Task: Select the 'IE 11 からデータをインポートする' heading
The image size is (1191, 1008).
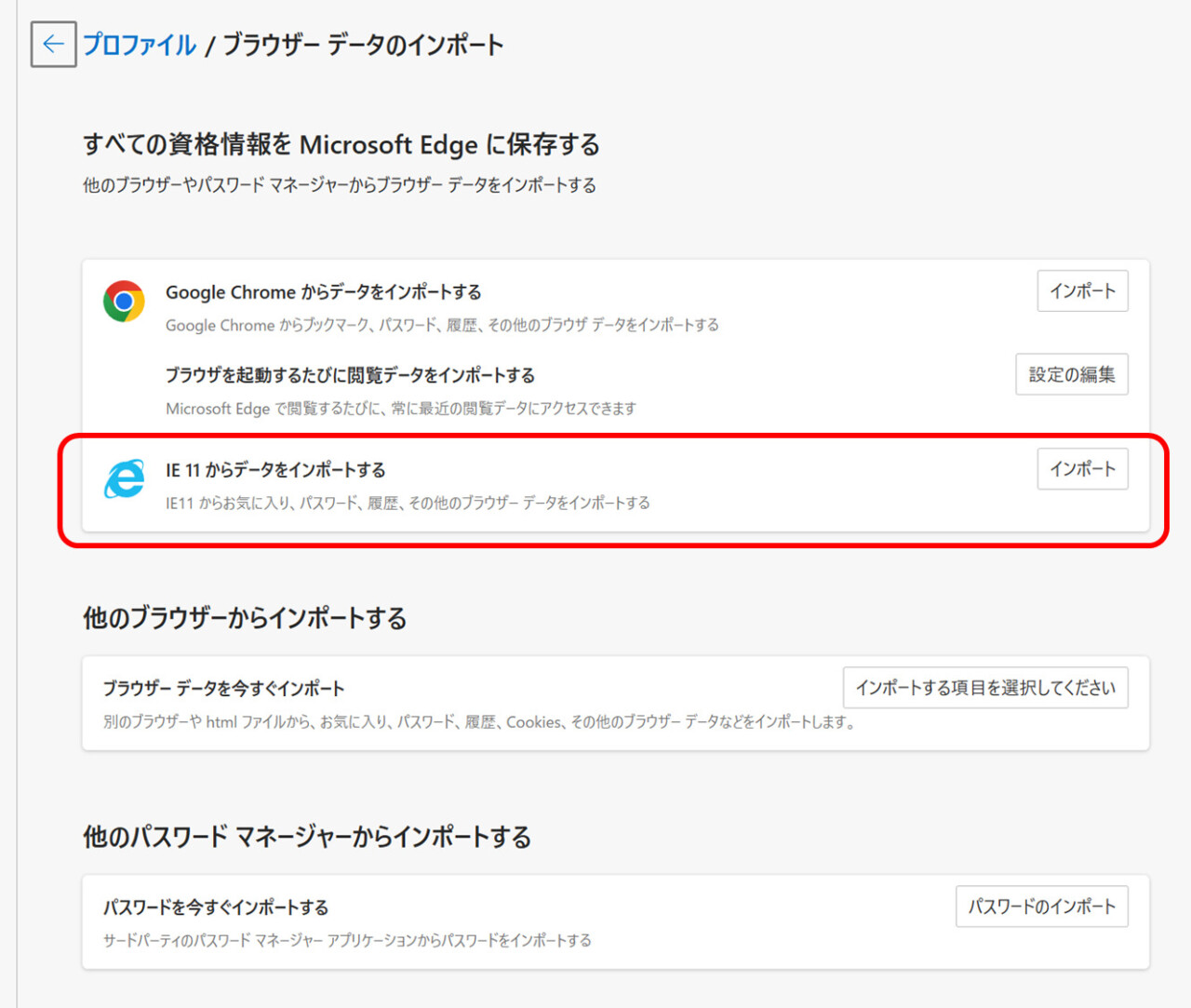Action: (275, 470)
